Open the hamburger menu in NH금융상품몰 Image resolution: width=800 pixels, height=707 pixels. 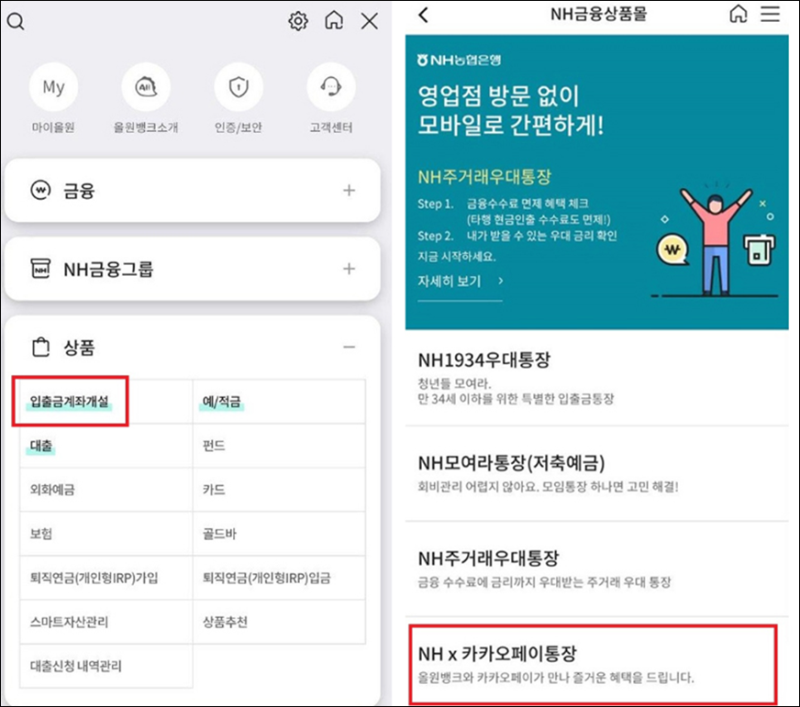click(x=770, y=14)
